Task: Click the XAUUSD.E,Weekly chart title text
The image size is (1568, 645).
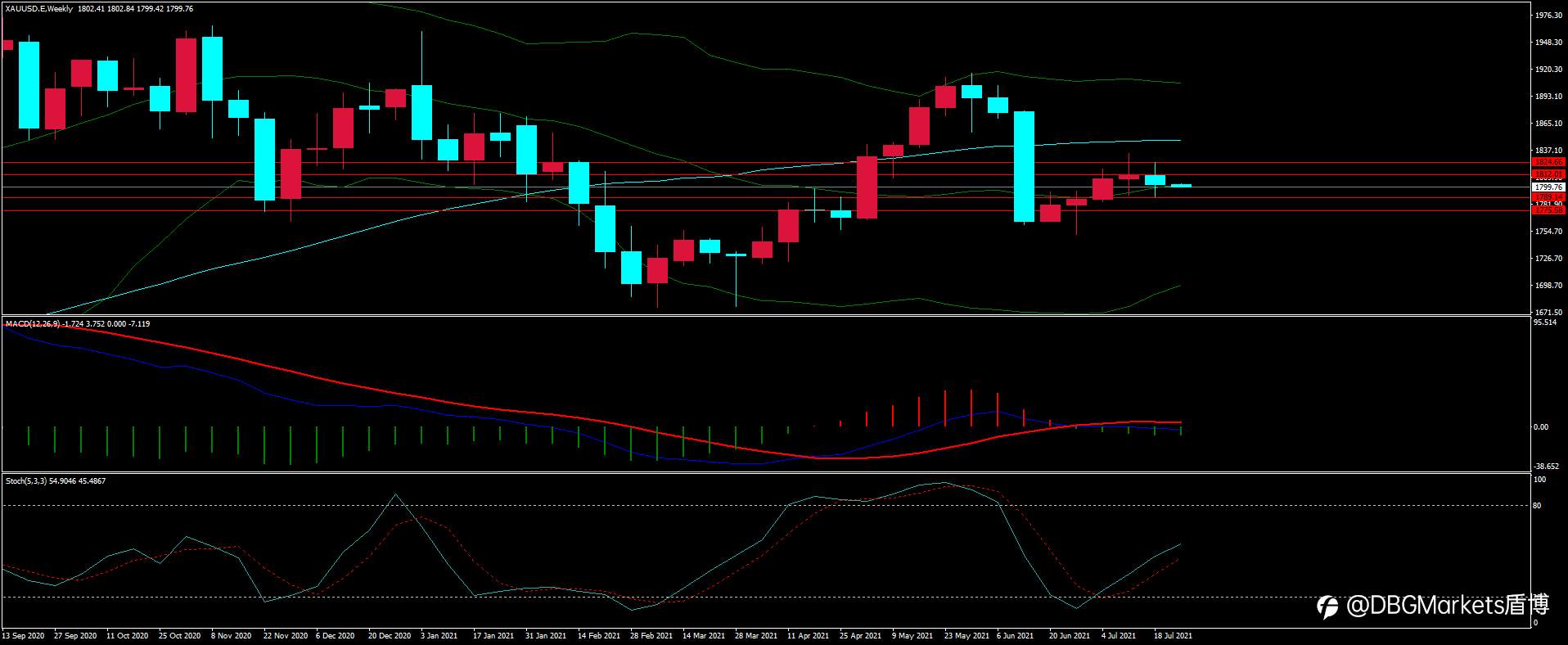Action: click(39, 9)
